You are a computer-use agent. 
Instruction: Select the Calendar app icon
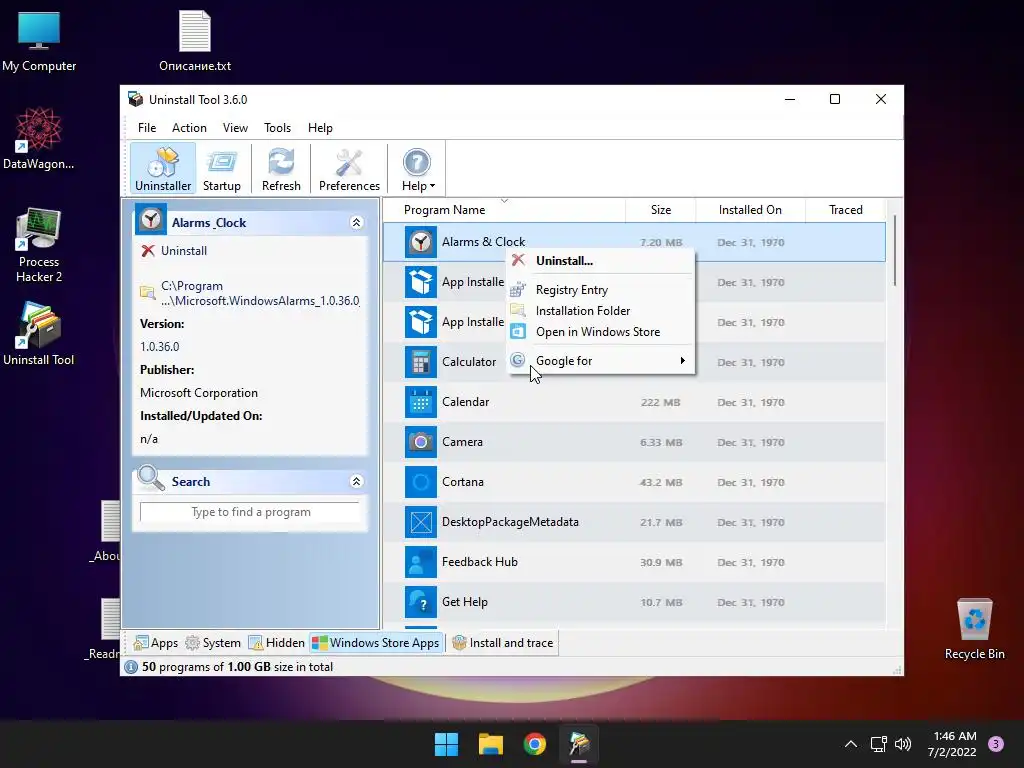(x=421, y=402)
